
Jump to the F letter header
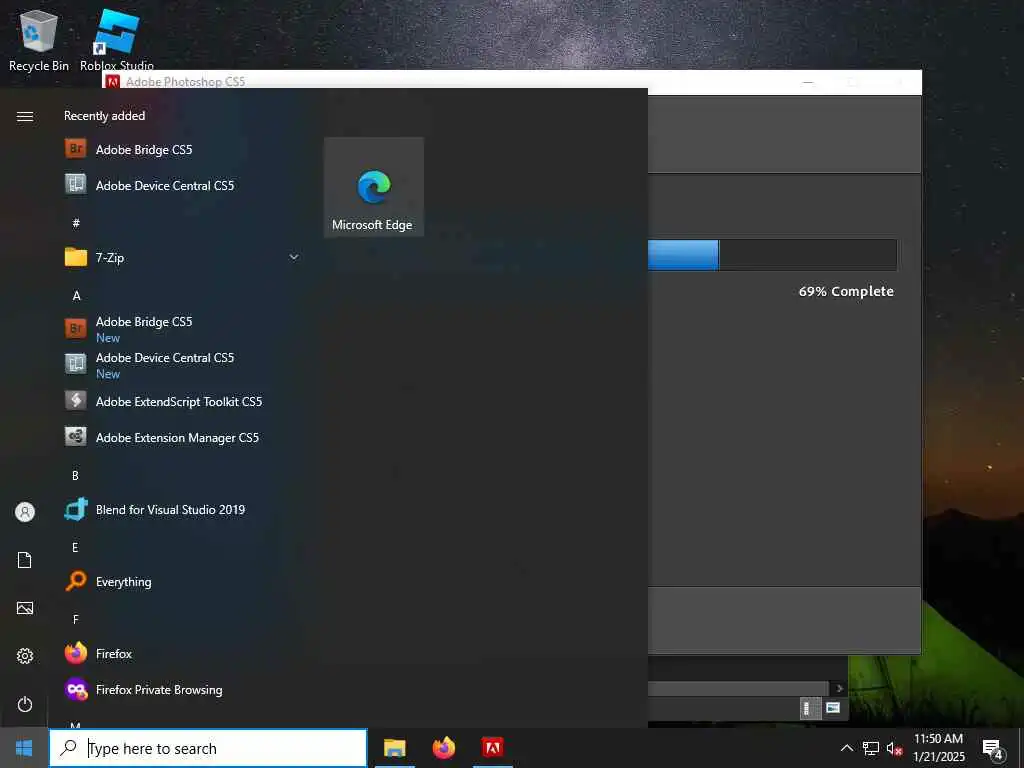click(76, 619)
